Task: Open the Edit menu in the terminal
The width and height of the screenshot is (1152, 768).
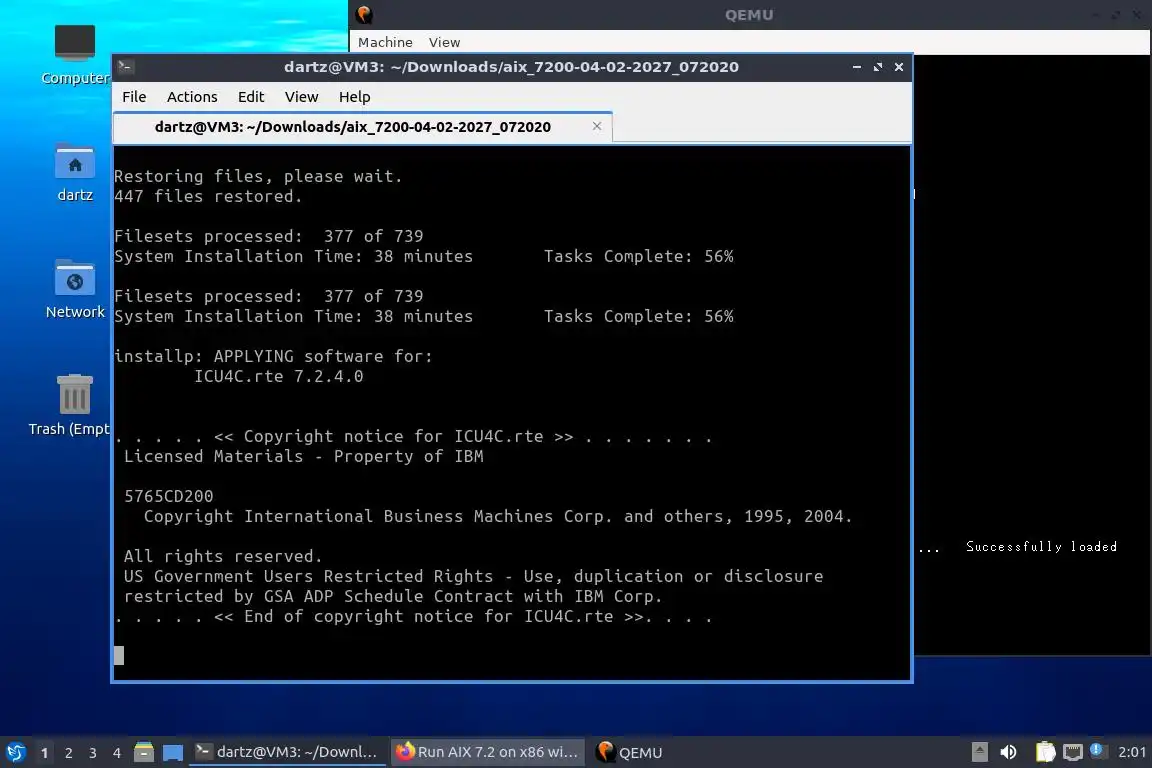Action: coord(251,97)
